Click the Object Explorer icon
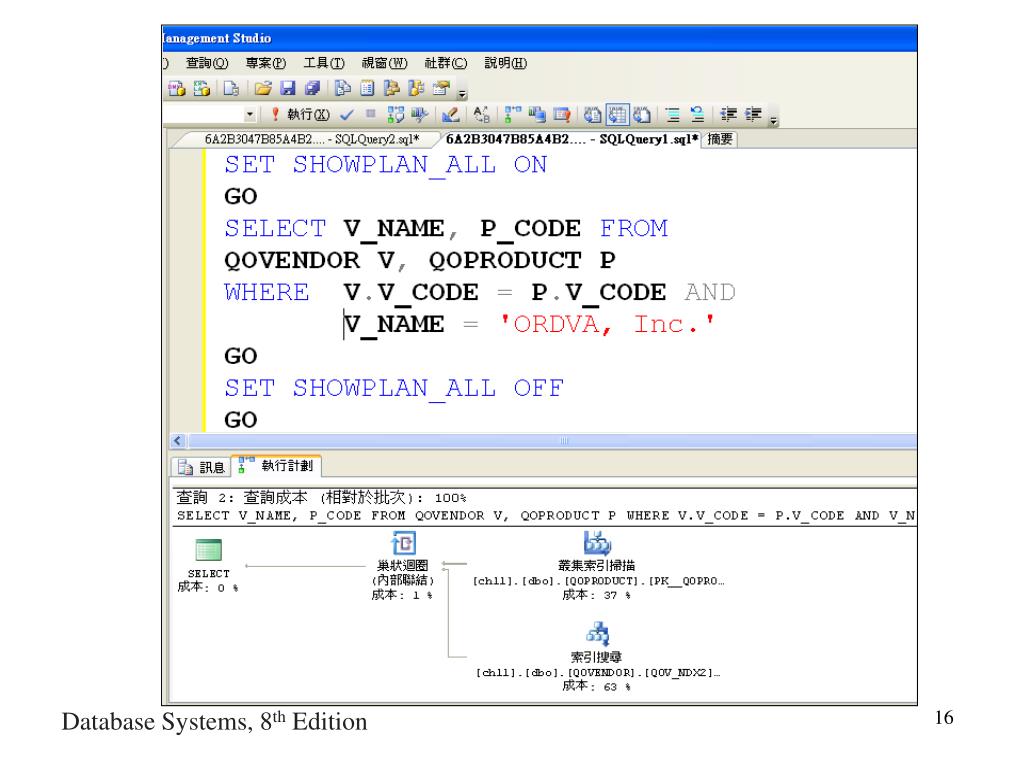The height and width of the screenshot is (768, 1024). tap(392, 88)
